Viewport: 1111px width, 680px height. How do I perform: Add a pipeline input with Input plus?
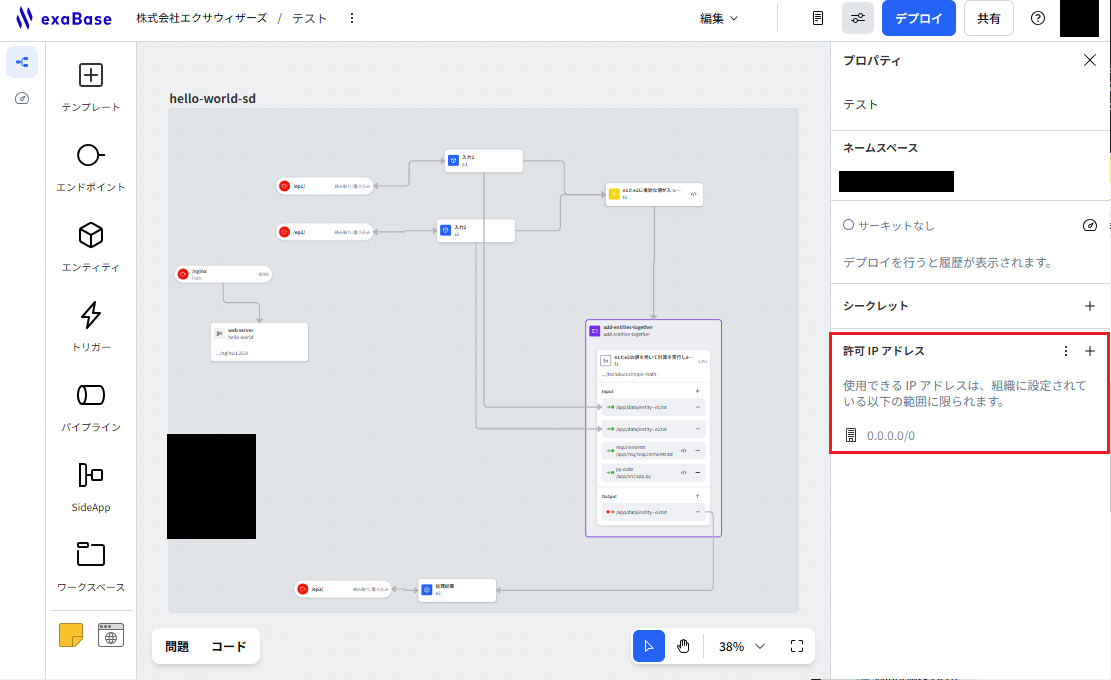click(697, 391)
